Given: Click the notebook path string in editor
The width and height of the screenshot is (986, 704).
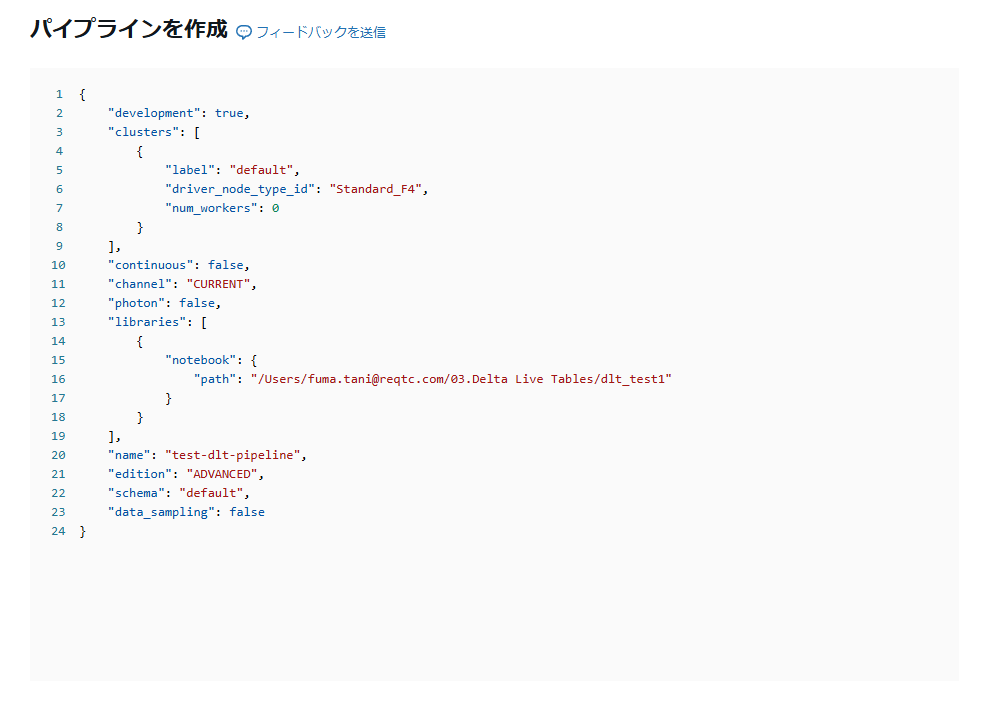Looking at the screenshot, I should coord(461,379).
